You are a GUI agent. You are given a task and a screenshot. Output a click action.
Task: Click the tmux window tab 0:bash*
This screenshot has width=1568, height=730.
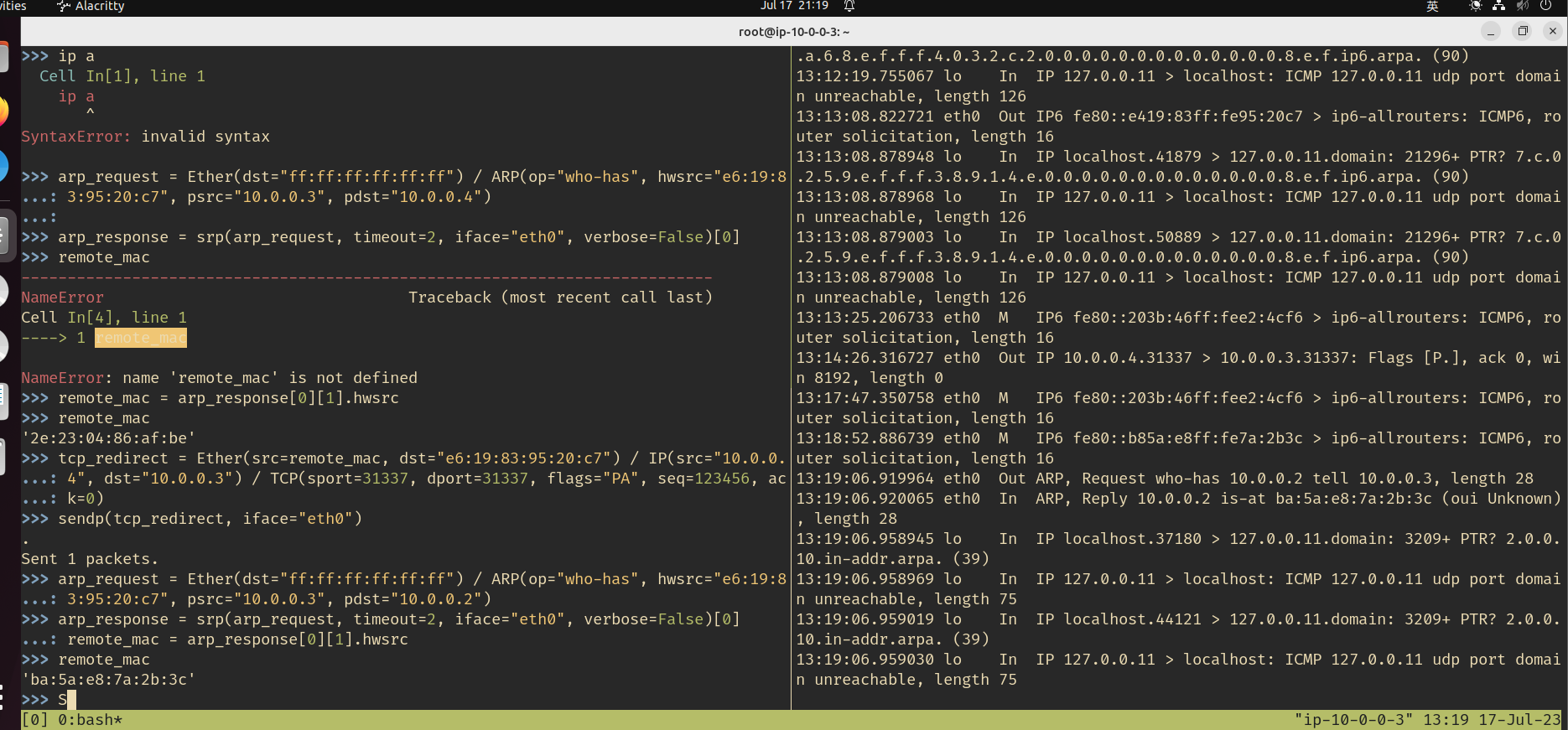pyautogui.click(x=91, y=720)
